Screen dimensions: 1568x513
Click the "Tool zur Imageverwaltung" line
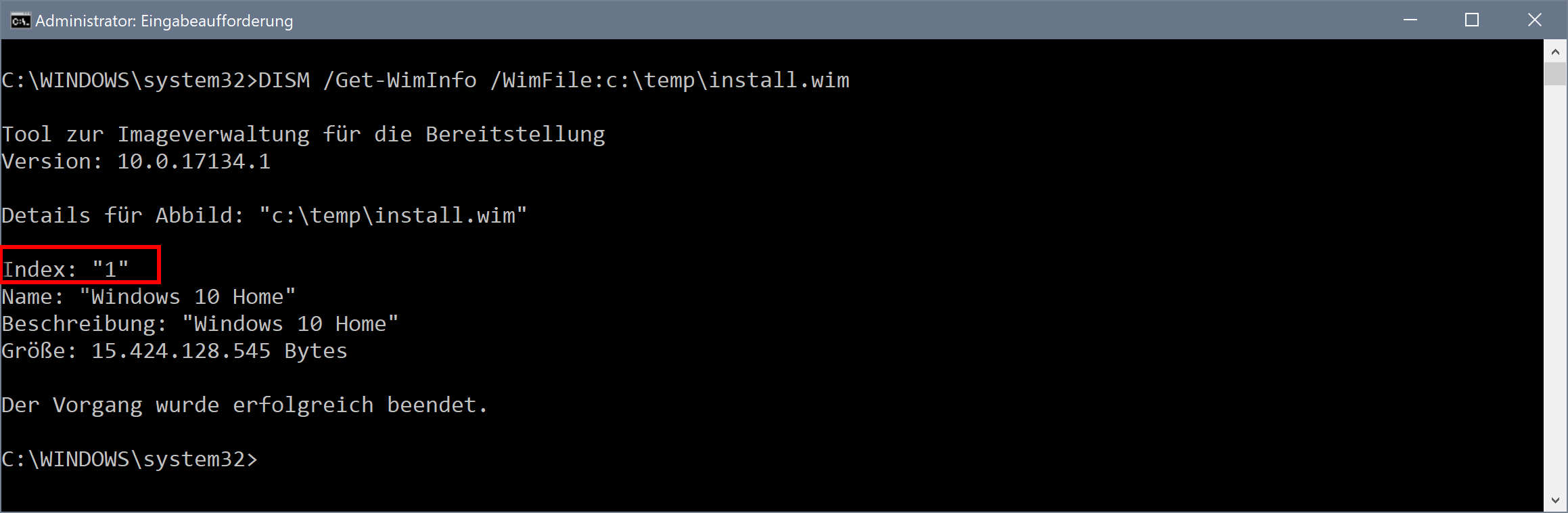point(303,135)
